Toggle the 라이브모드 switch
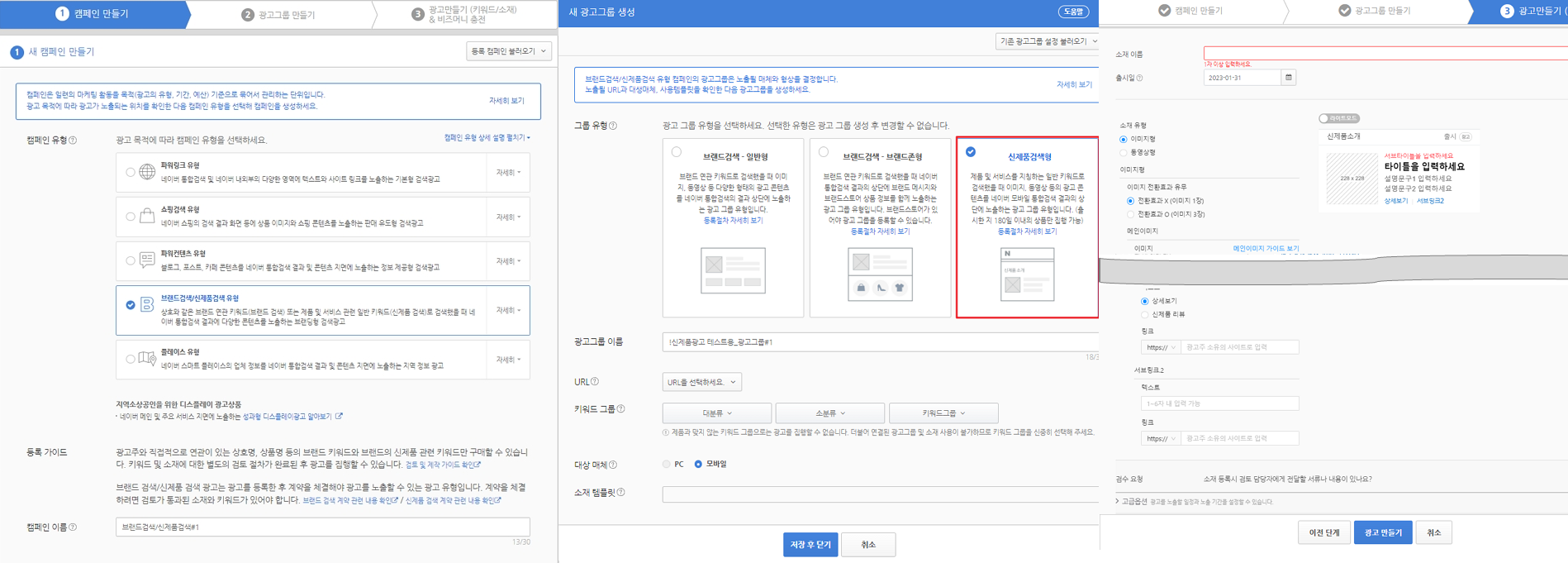Image resolution: width=1568 pixels, height=563 pixels. pyautogui.click(x=1338, y=118)
